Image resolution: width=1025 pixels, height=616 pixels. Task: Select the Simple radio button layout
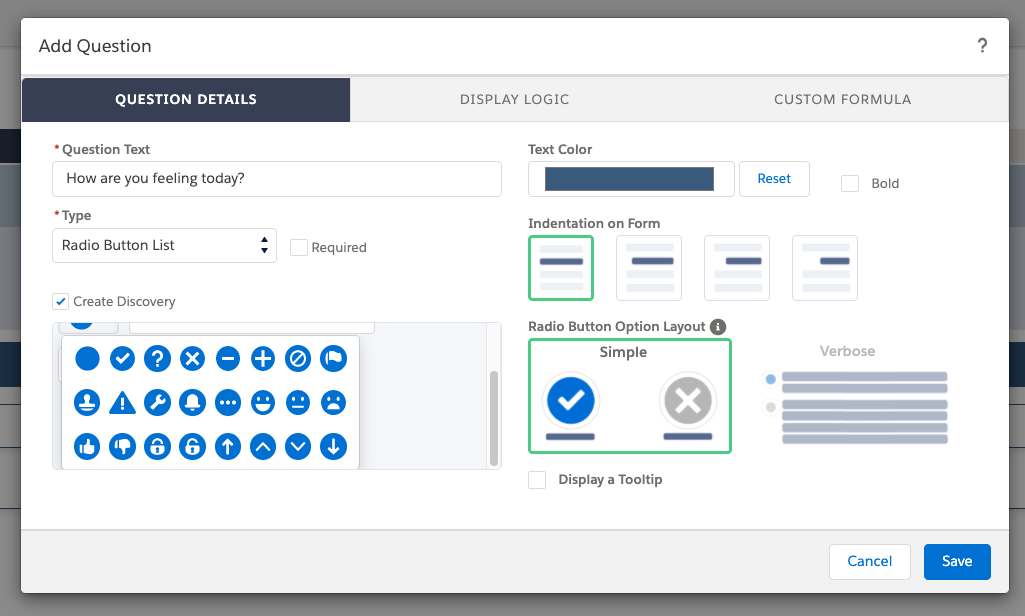630,396
